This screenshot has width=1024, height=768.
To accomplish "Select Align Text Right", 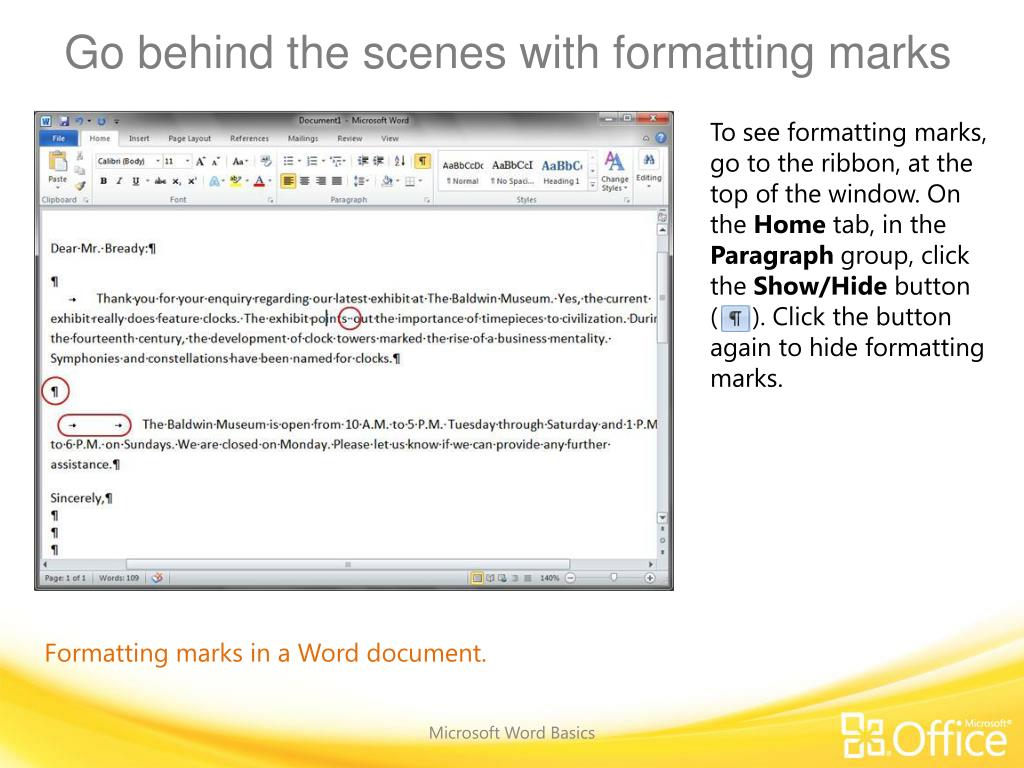I will [321, 181].
